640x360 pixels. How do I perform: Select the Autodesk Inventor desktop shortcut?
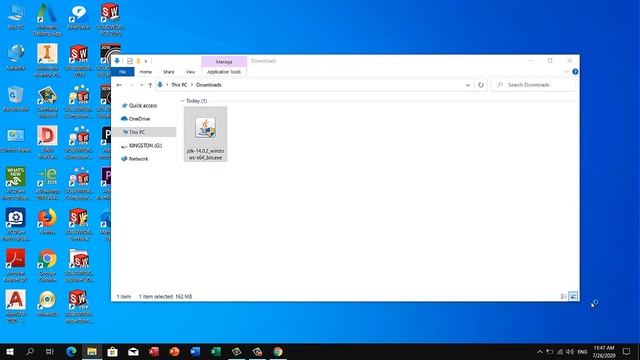point(47,60)
